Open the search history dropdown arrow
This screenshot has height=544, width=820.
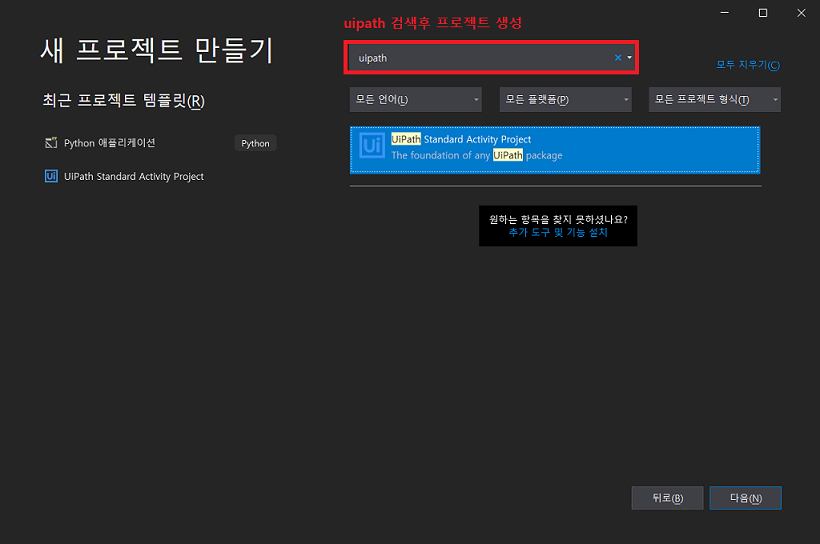(629, 58)
